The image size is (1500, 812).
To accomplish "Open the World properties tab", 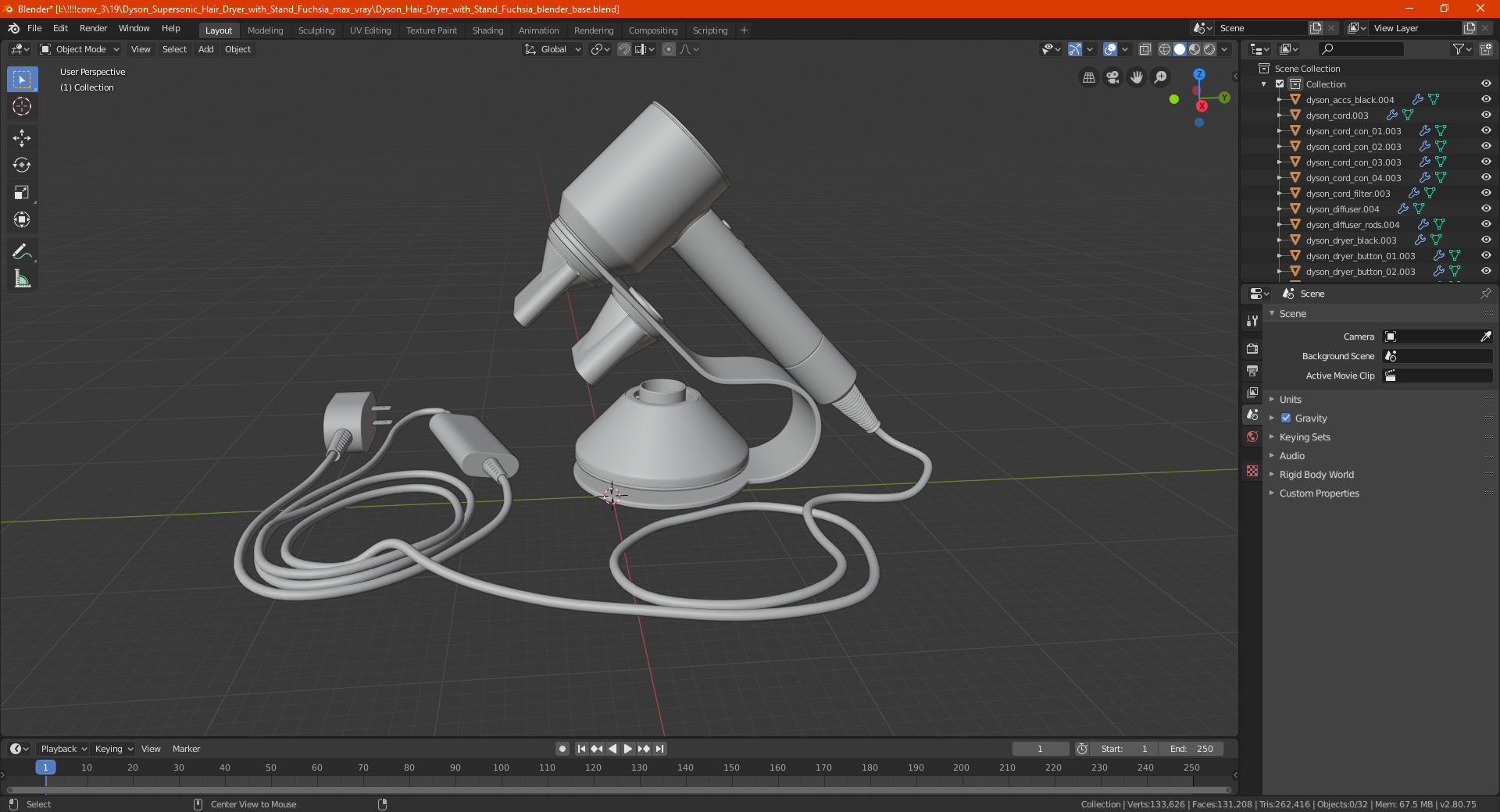I will tap(1252, 436).
